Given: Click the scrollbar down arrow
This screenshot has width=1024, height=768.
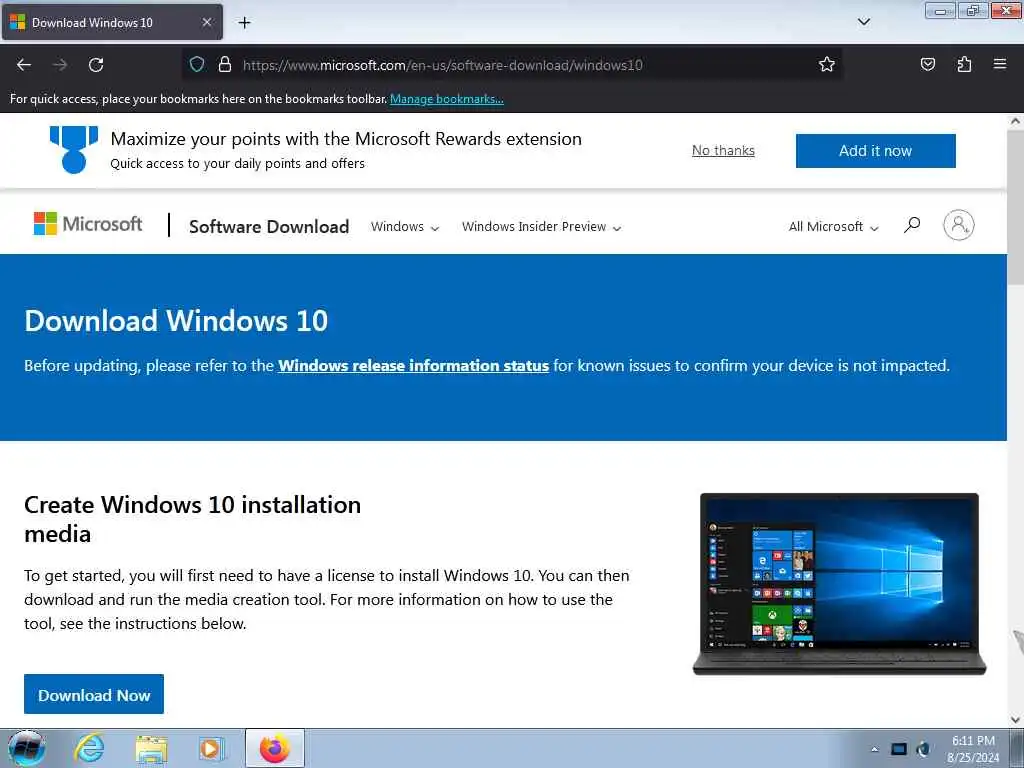Looking at the screenshot, I should (1015, 720).
